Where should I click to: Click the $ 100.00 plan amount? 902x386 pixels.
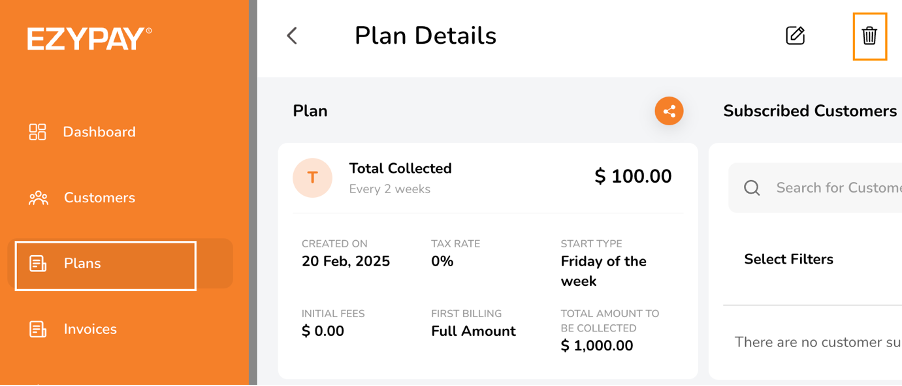point(633,177)
